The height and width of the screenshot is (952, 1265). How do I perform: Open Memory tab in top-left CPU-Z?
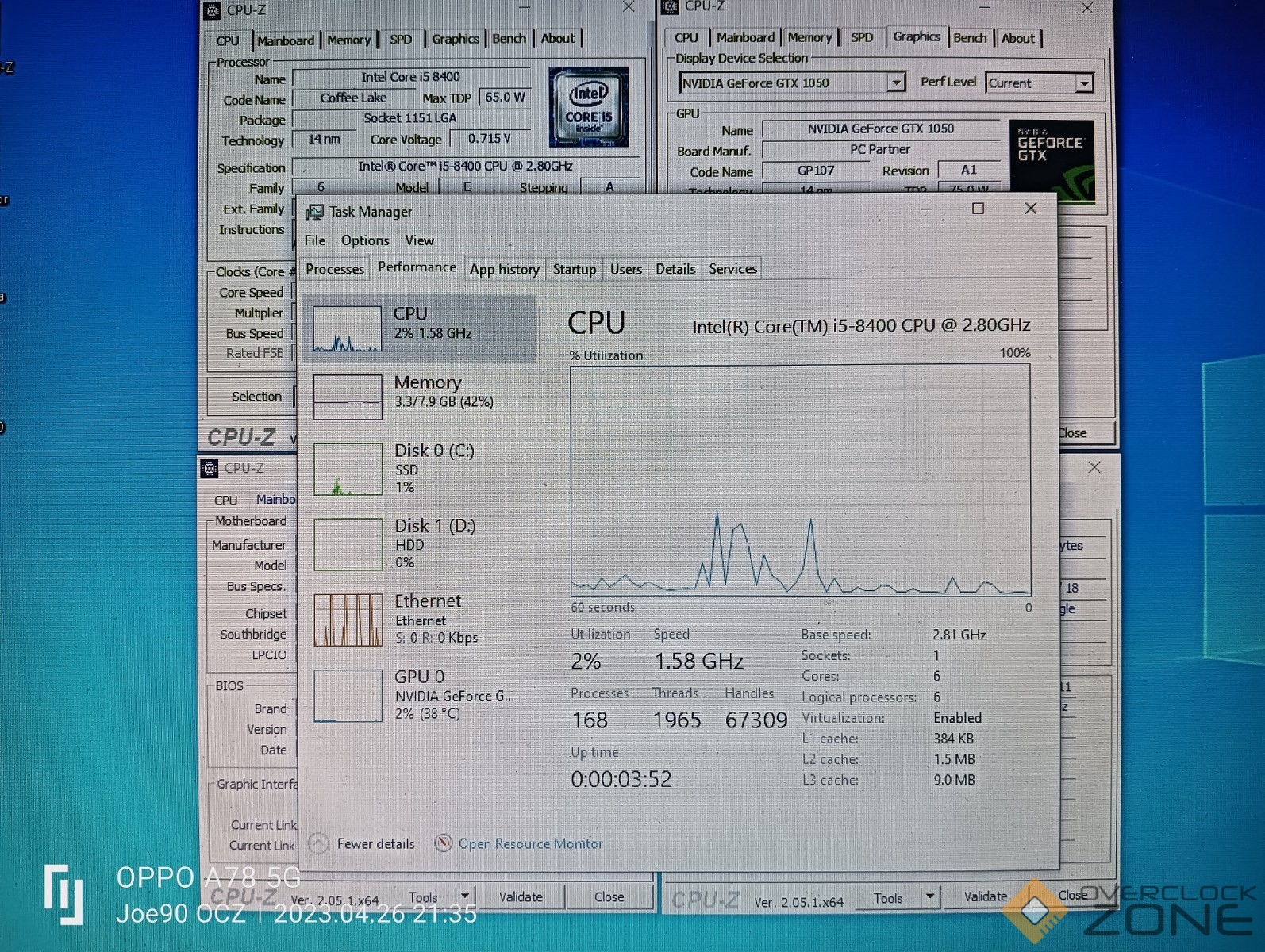point(349,40)
